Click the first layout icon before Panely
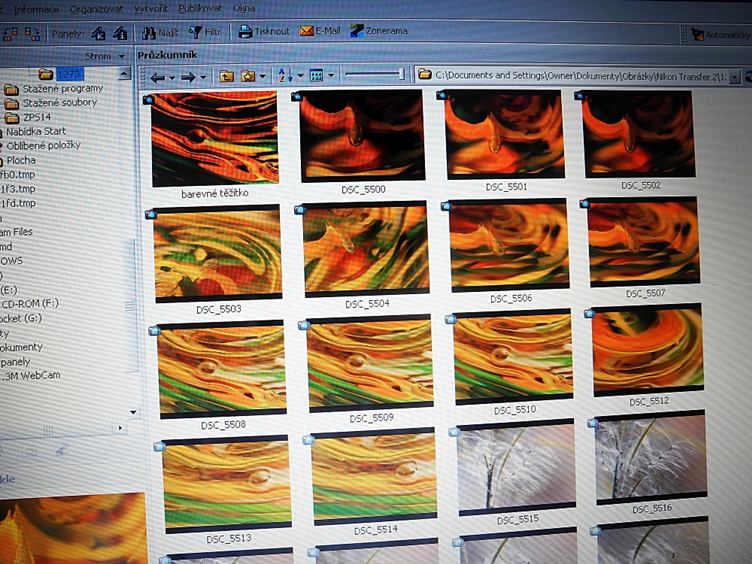The image size is (752, 564). pyautogui.click(x=10, y=34)
